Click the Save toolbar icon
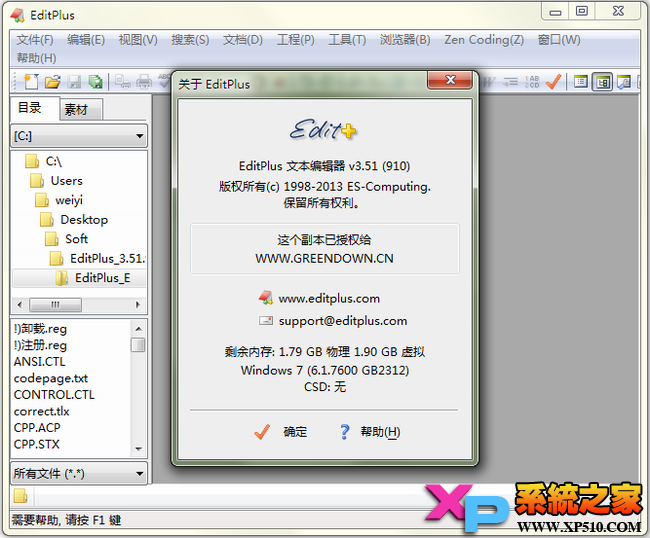Image resolution: width=650 pixels, height=538 pixels. pyautogui.click(x=74, y=82)
